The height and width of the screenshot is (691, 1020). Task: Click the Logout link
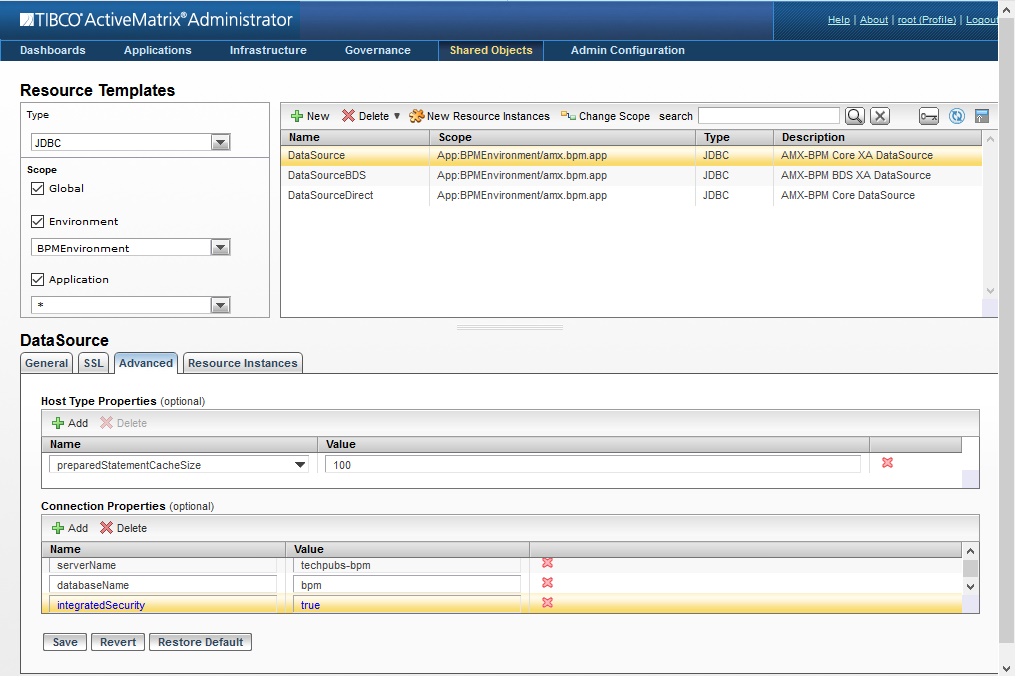982,20
